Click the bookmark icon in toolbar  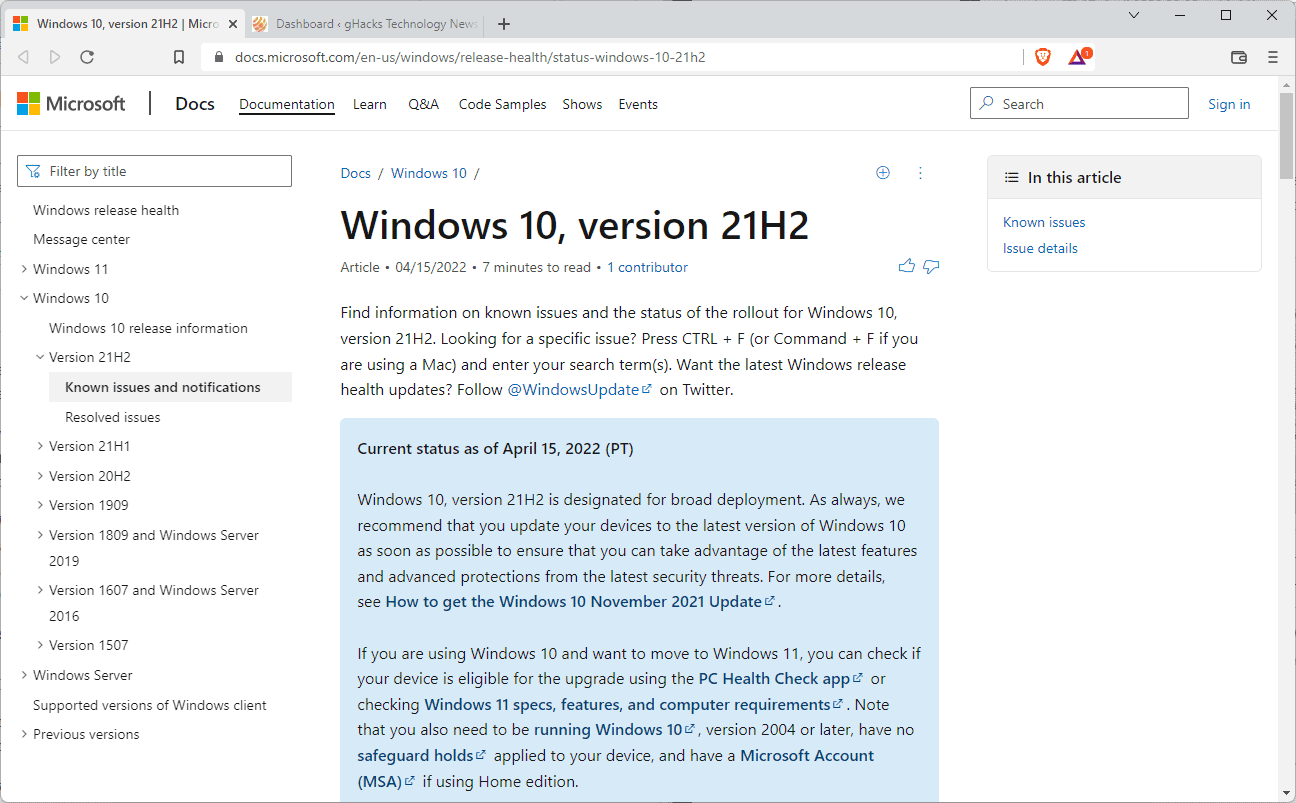[x=179, y=57]
